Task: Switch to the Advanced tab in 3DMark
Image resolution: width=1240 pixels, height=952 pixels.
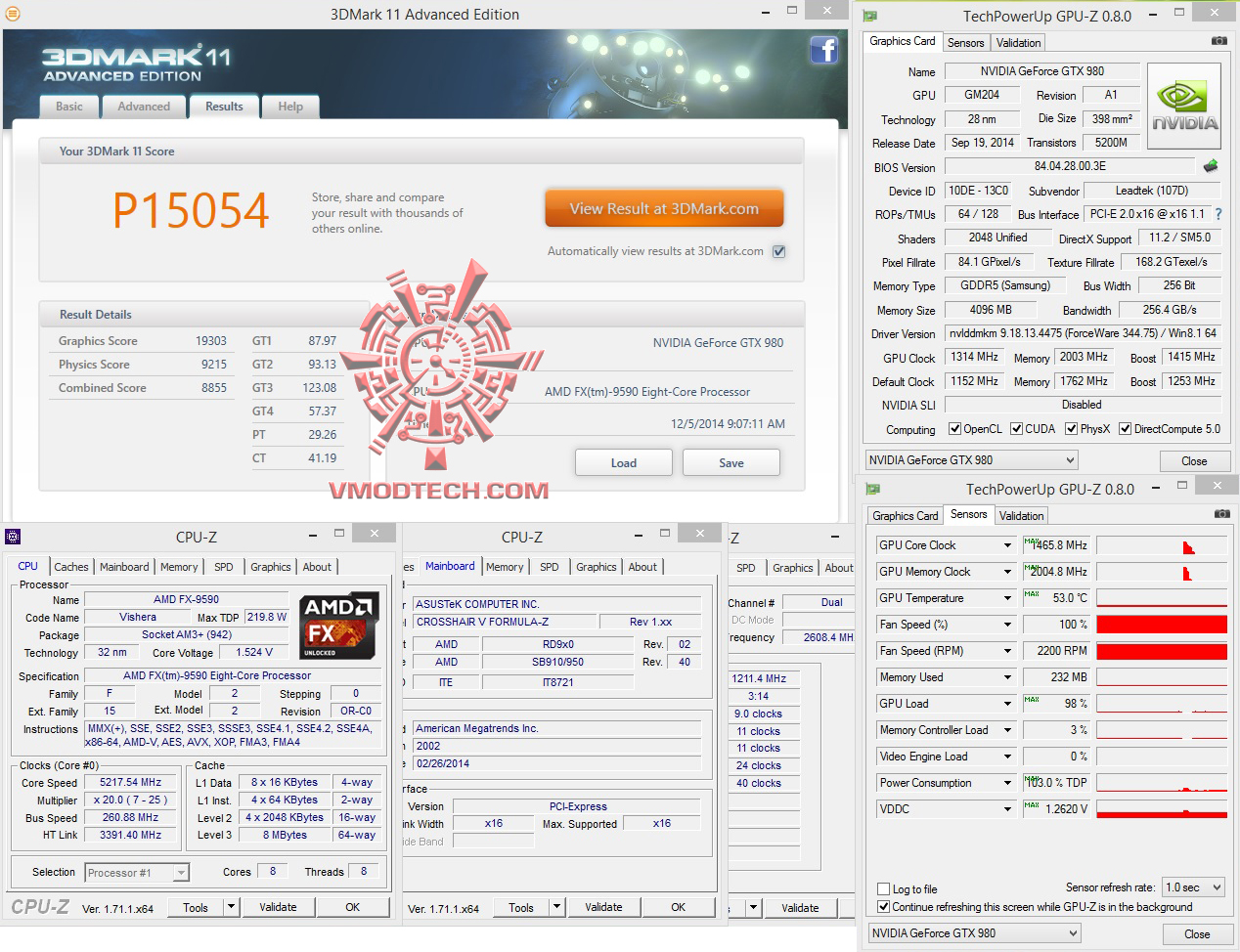Action: coord(144,107)
